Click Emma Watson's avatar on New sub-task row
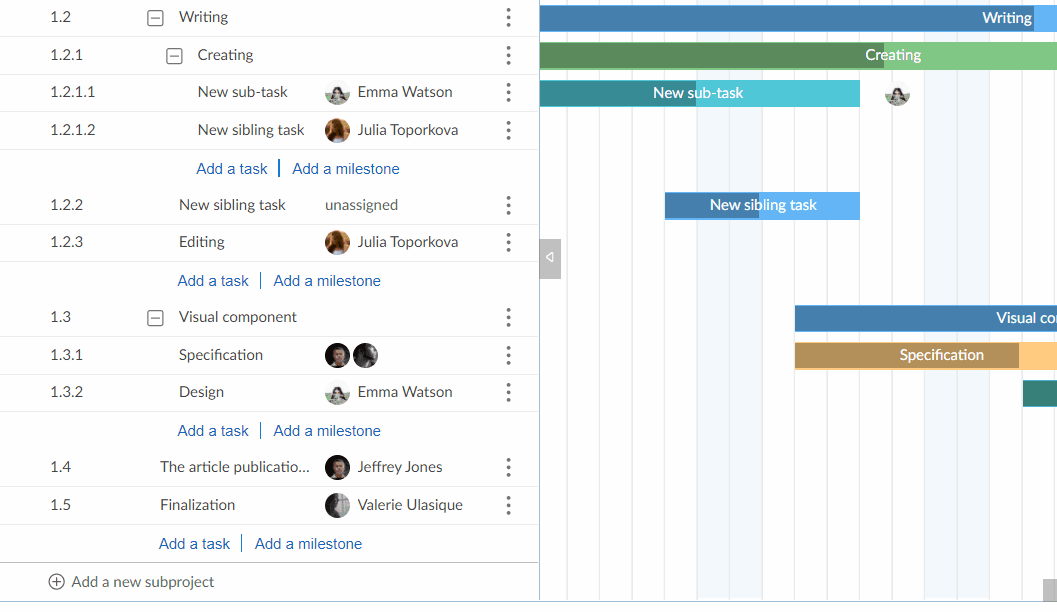Screen dimensions: 1057x612 (337, 92)
